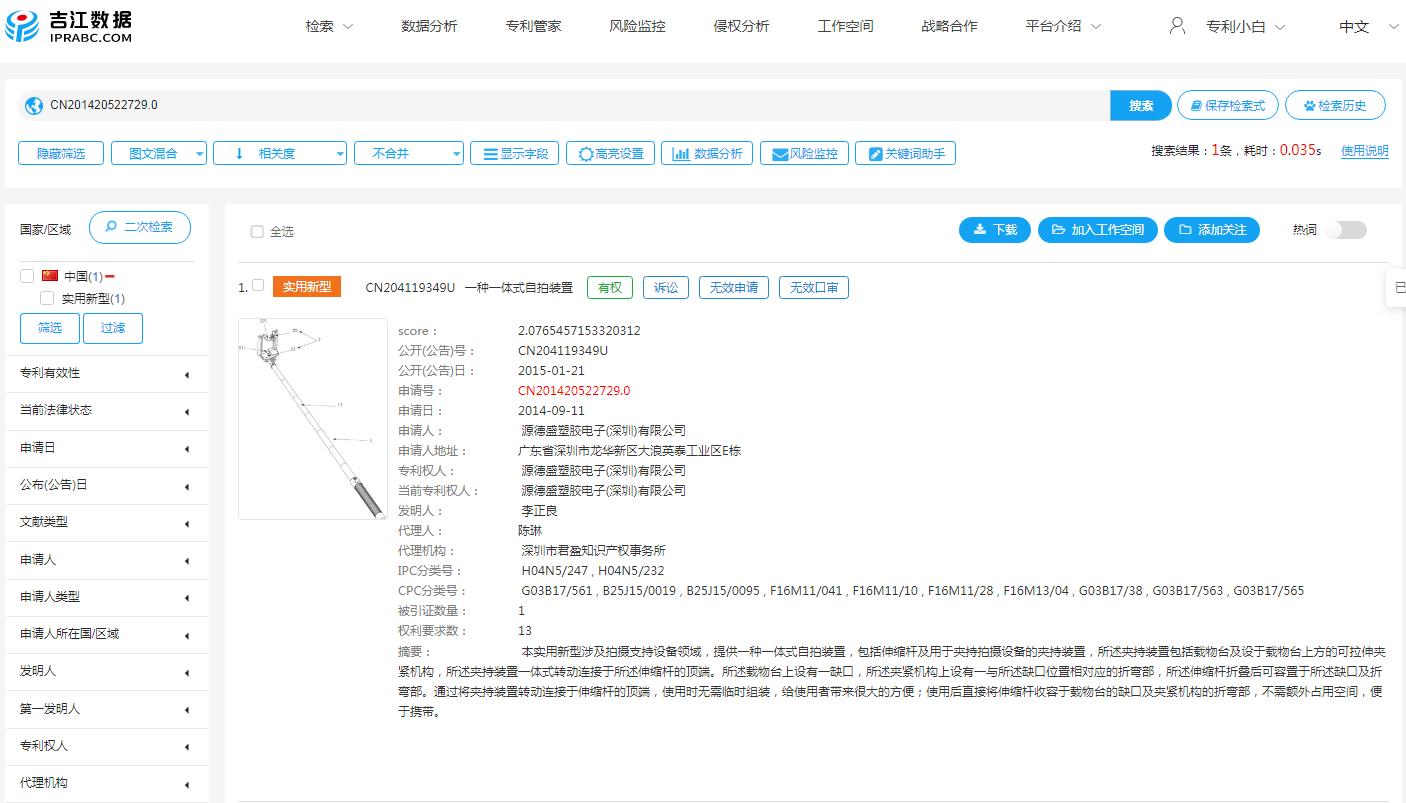
Task: Launch the 风险监控 monitoring tool
Action: [x=804, y=152]
